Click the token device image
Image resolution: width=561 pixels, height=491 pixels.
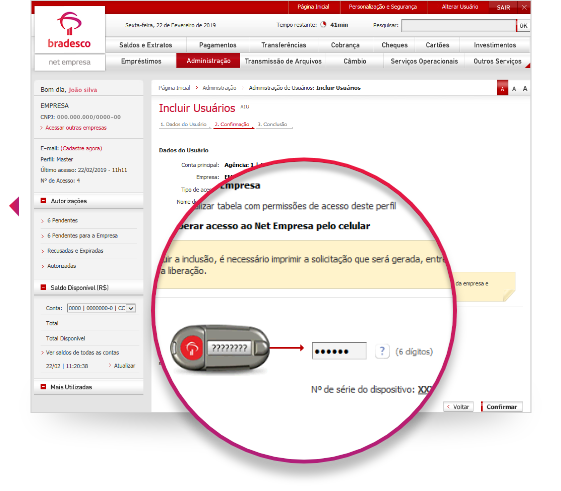pos(220,348)
